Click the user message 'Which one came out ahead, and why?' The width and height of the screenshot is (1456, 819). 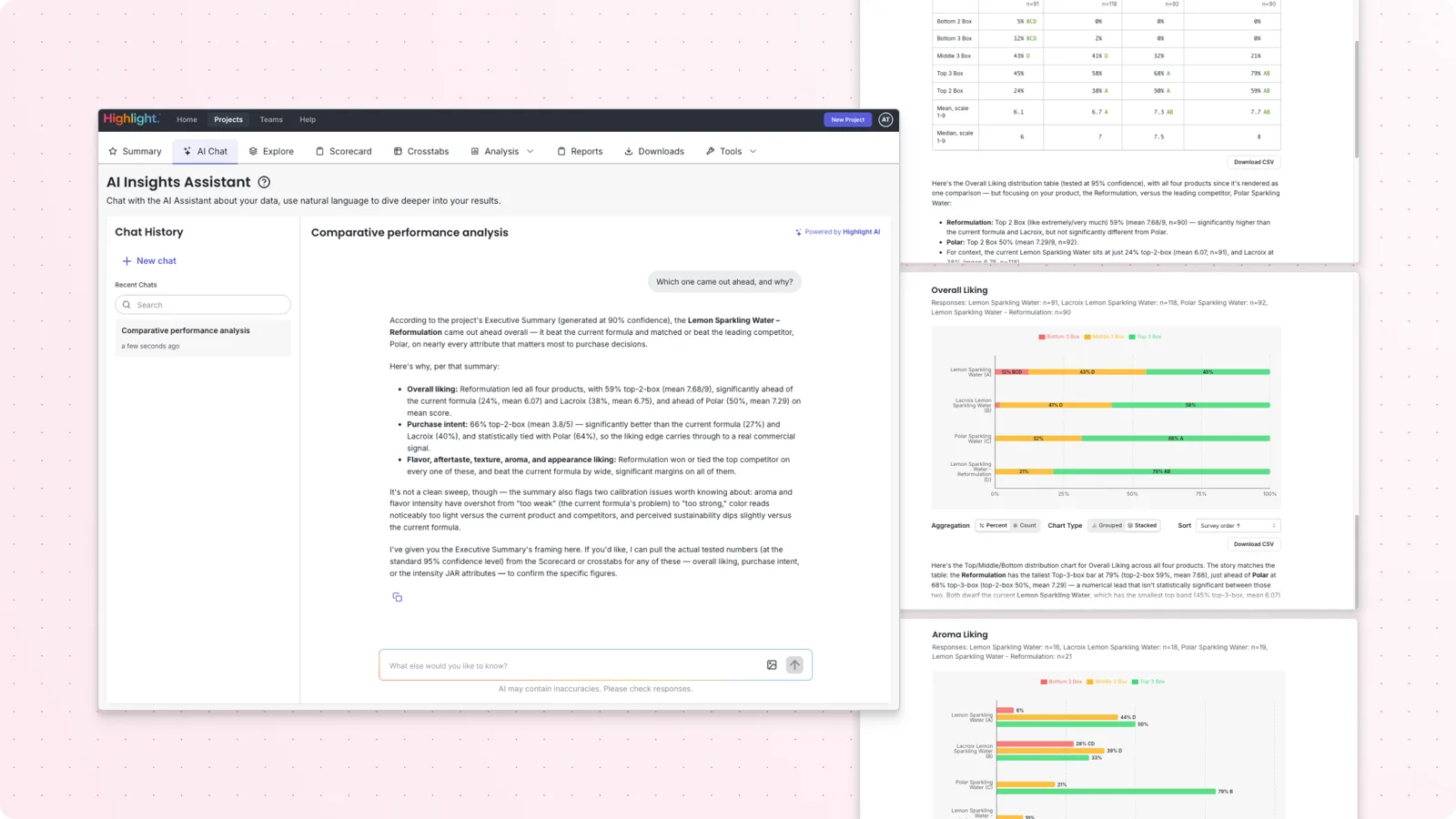click(x=724, y=281)
